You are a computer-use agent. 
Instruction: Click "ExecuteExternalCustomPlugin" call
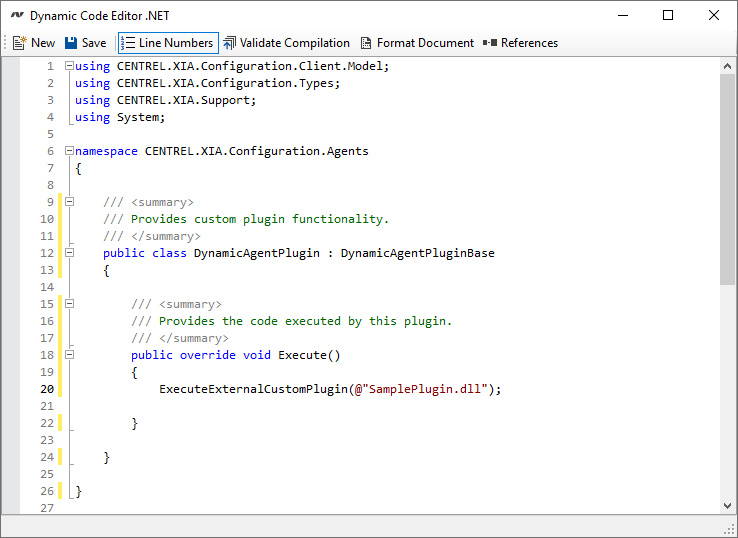[253, 389]
